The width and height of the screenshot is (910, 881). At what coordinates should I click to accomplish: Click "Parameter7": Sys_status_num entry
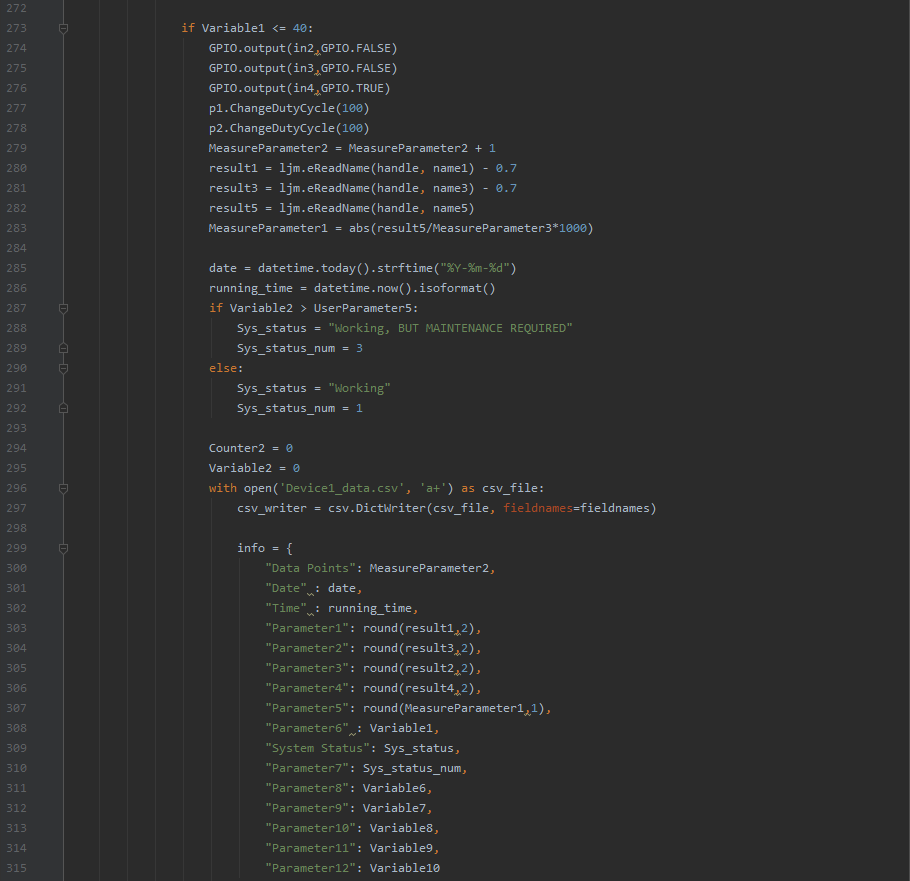click(x=366, y=768)
